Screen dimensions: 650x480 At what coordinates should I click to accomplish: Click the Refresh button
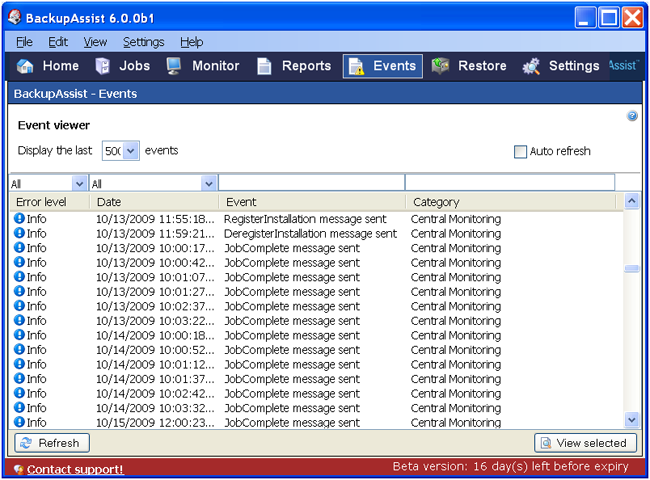click(52, 443)
